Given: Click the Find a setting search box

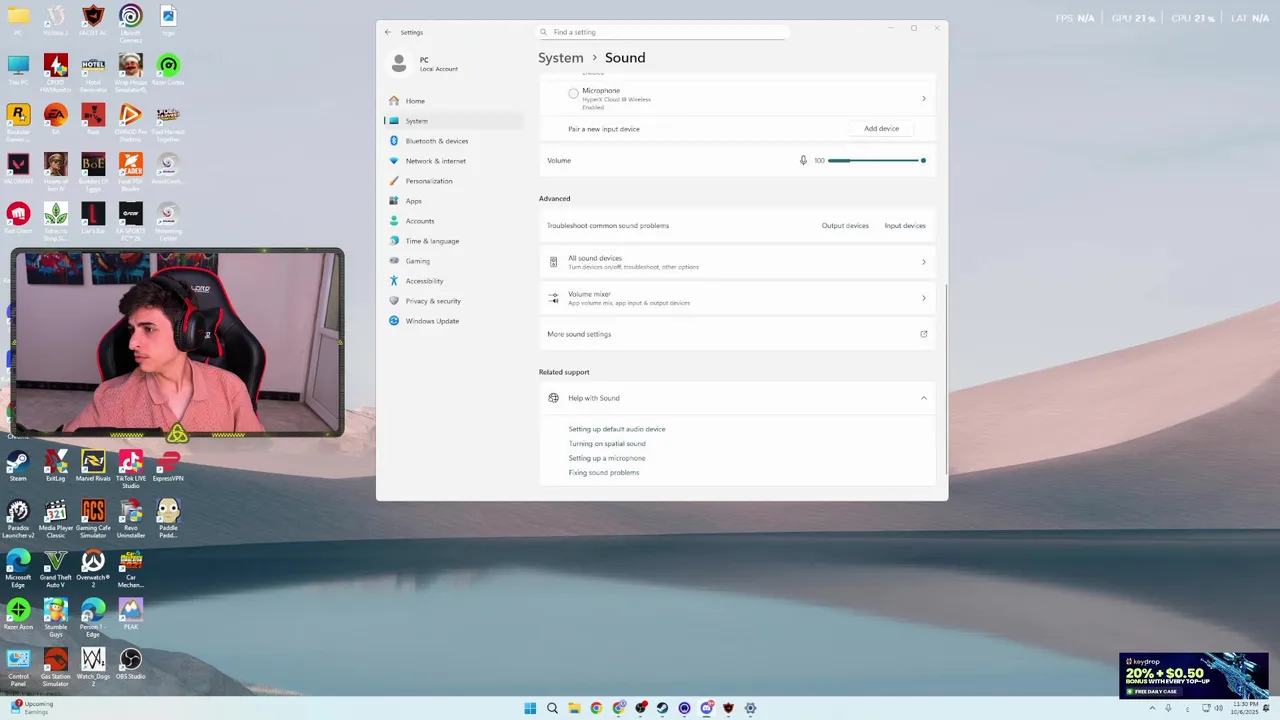Looking at the screenshot, I should [662, 32].
